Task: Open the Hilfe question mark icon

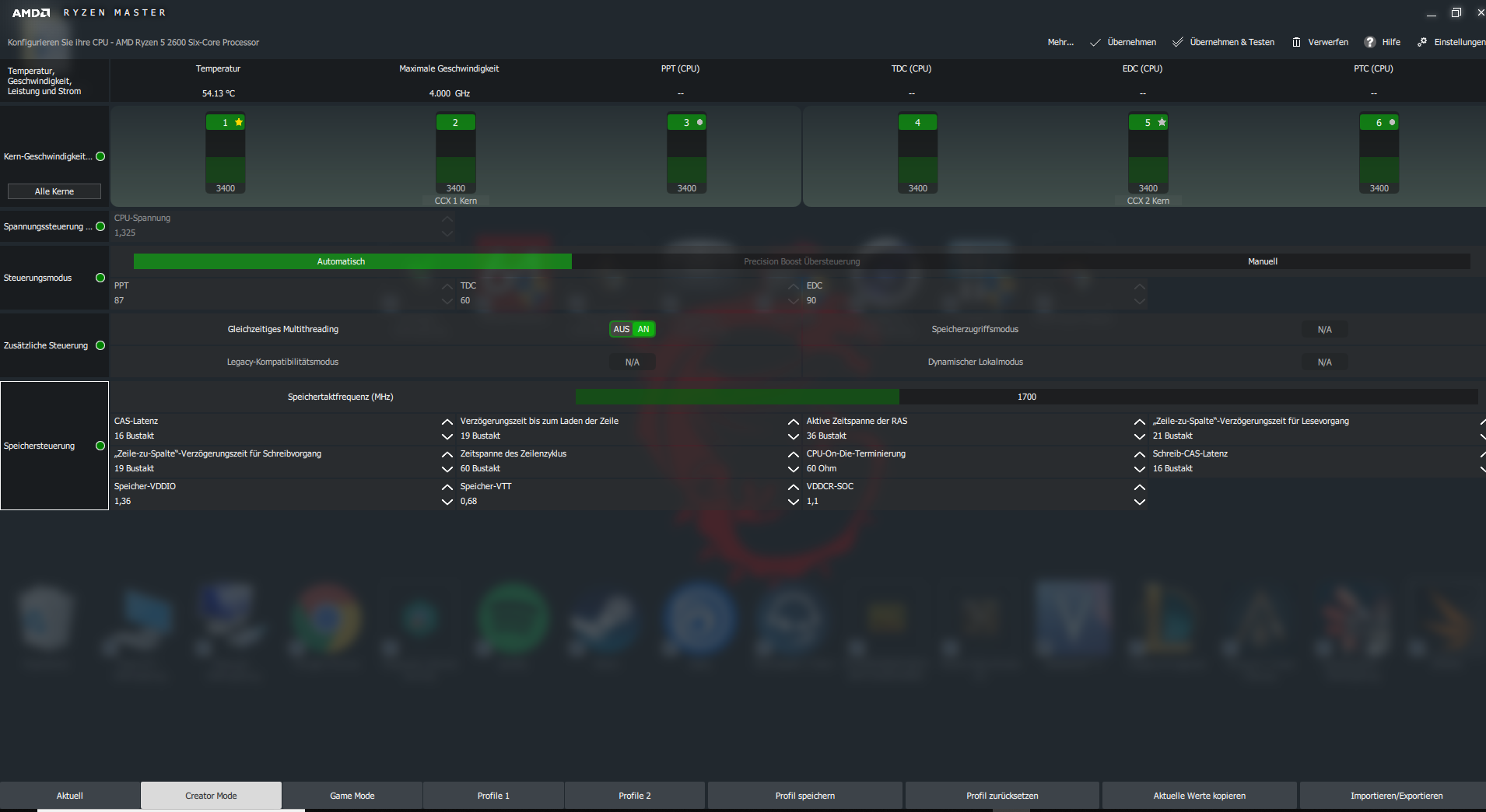Action: pos(1370,42)
